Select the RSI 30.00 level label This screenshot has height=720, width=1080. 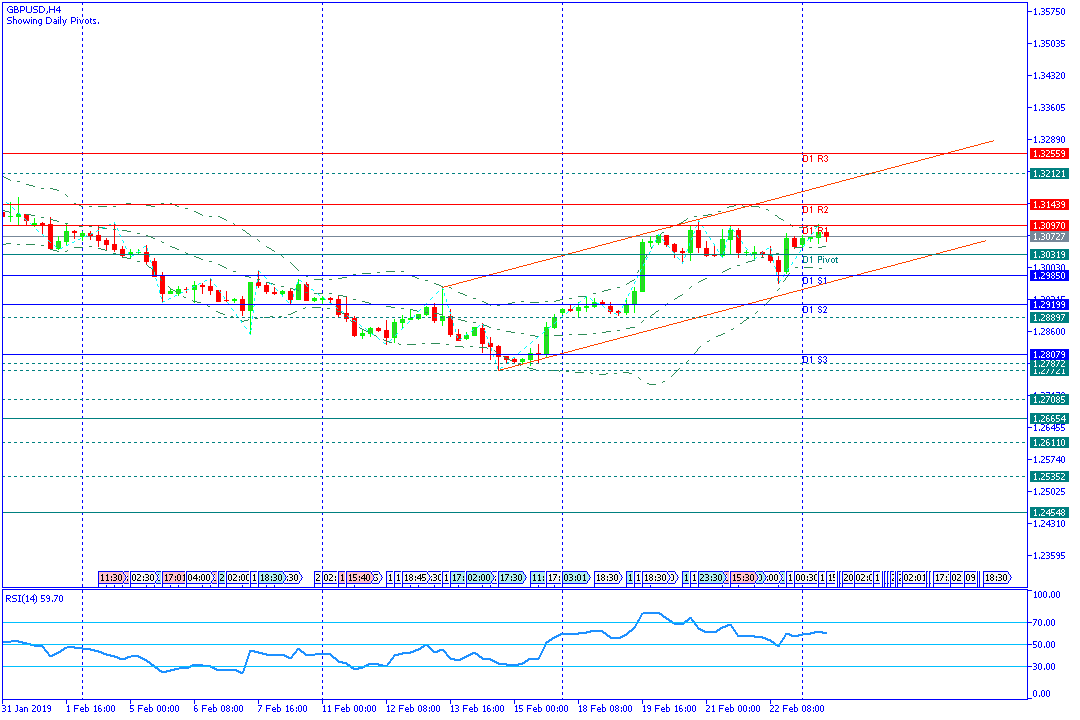[x=1044, y=667]
